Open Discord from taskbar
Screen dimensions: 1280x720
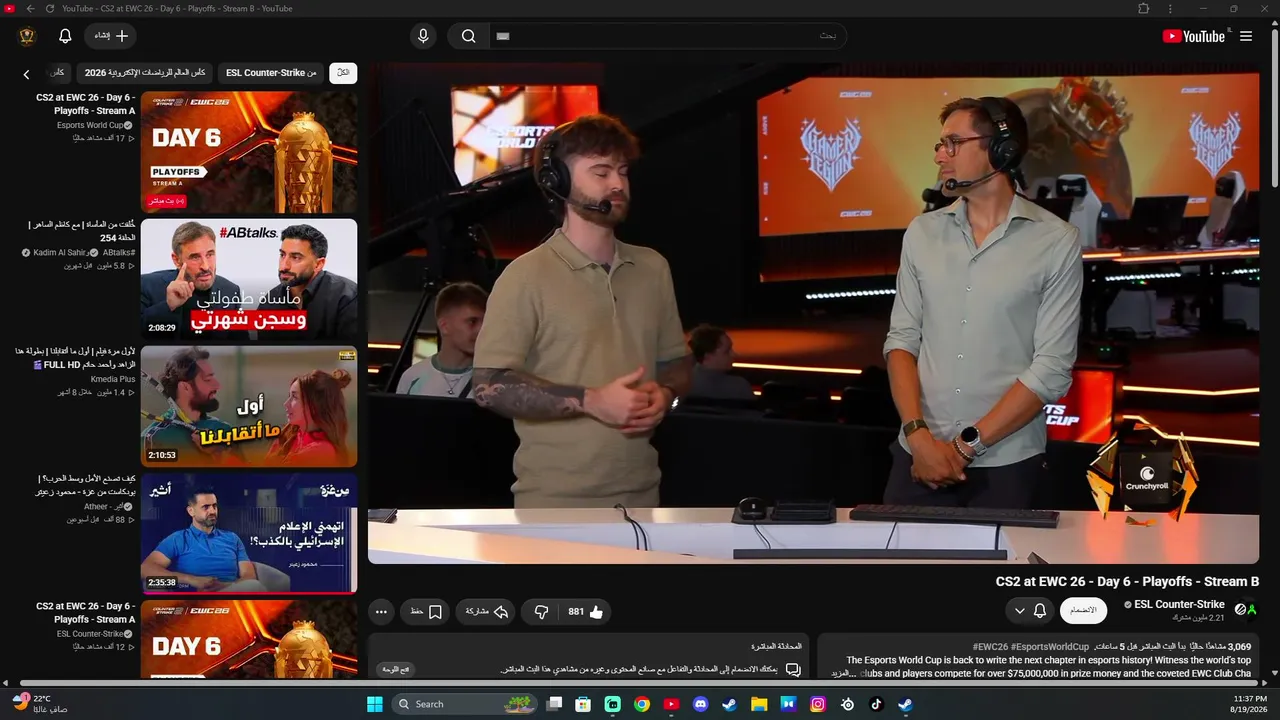coord(701,704)
